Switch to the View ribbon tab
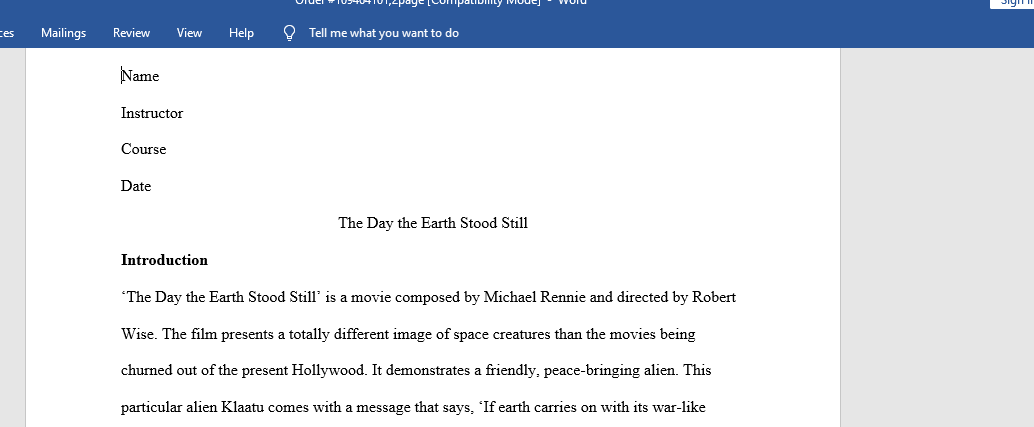Screen dimensions: 1034x427 (x=189, y=33)
